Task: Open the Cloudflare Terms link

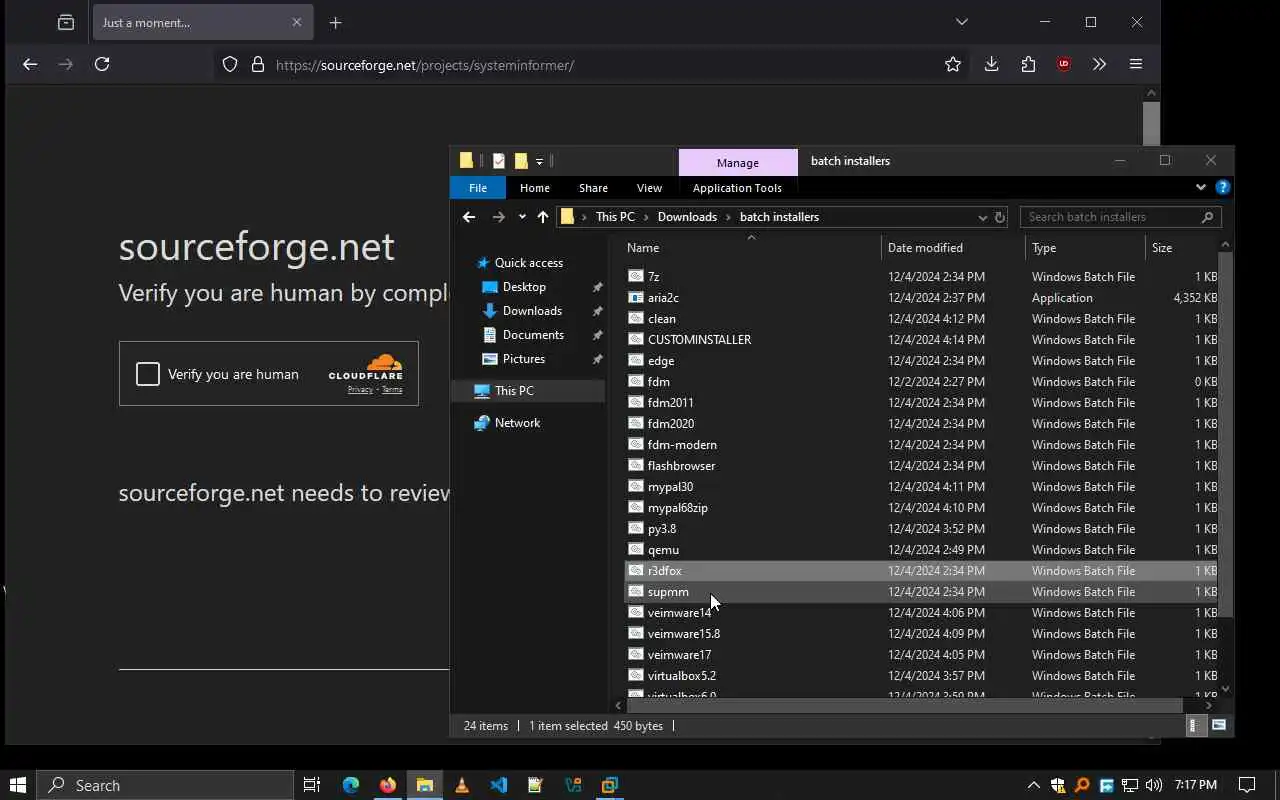Action: click(392, 390)
